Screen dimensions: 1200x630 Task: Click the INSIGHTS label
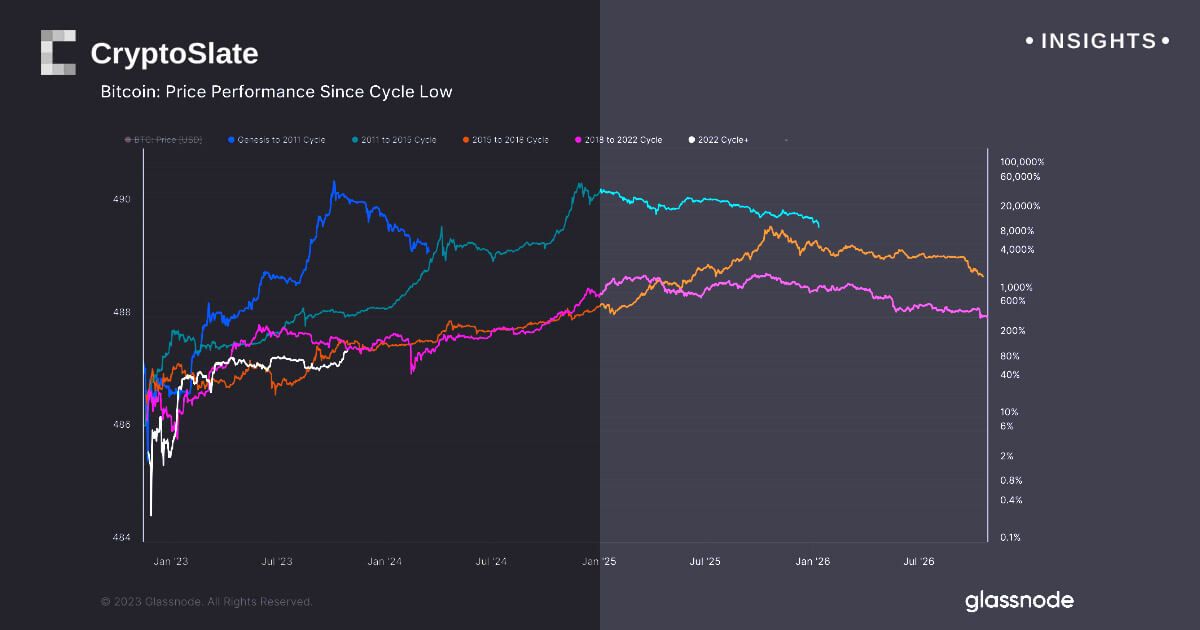[1097, 41]
